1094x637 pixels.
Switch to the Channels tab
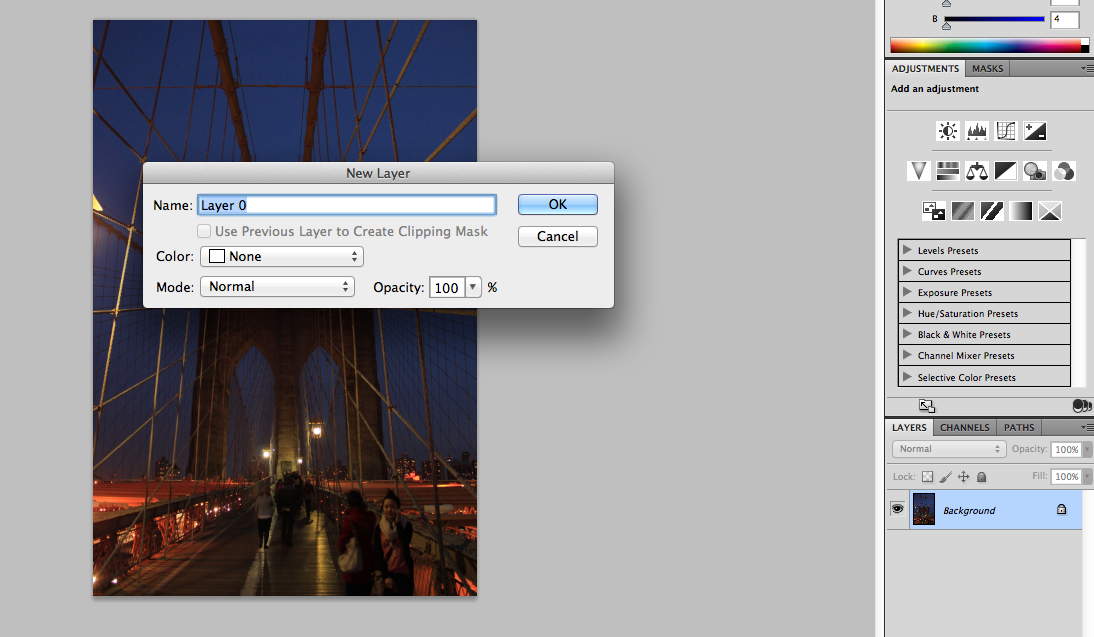pyautogui.click(x=963, y=427)
